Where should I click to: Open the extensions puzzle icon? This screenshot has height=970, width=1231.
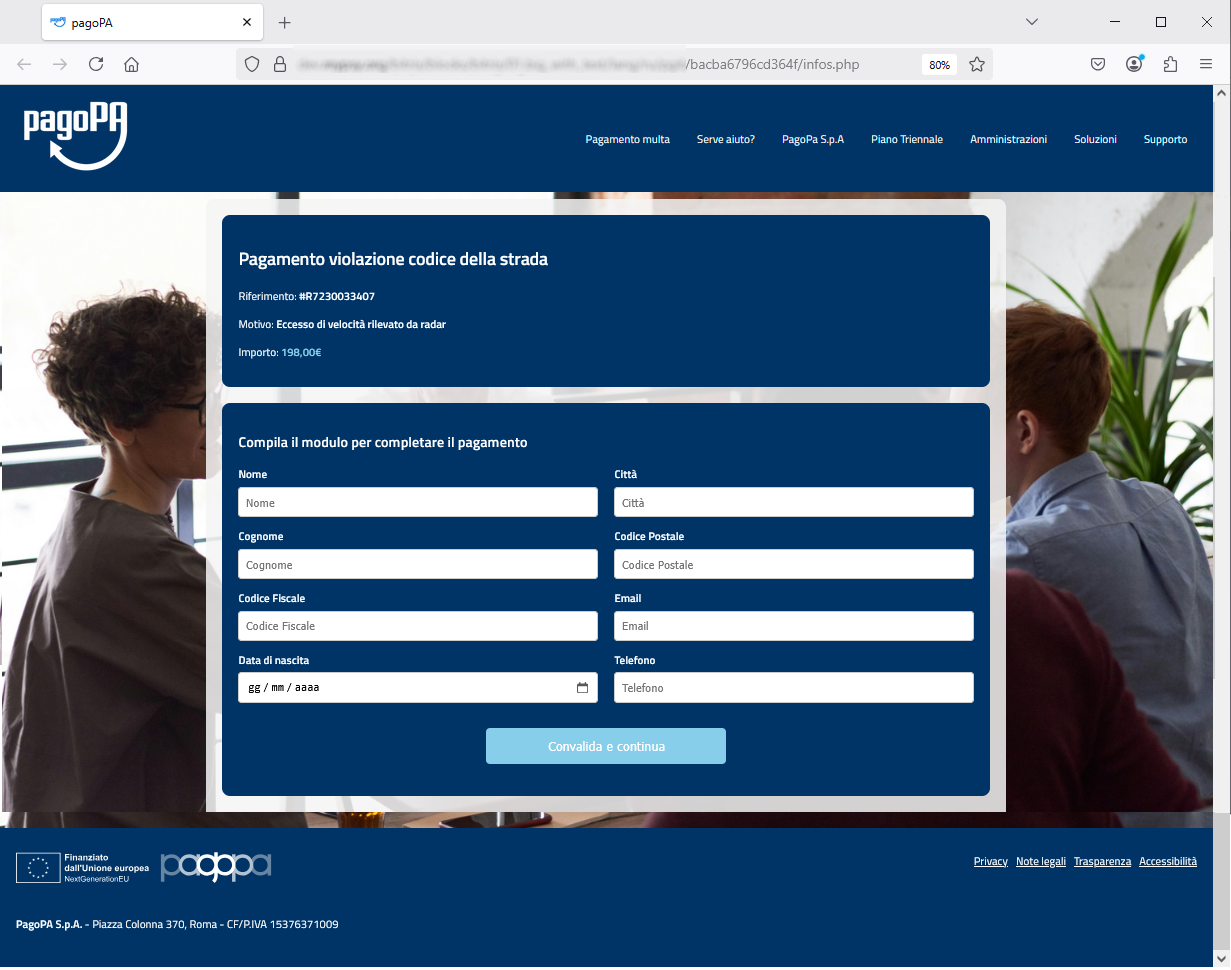pyautogui.click(x=1170, y=64)
